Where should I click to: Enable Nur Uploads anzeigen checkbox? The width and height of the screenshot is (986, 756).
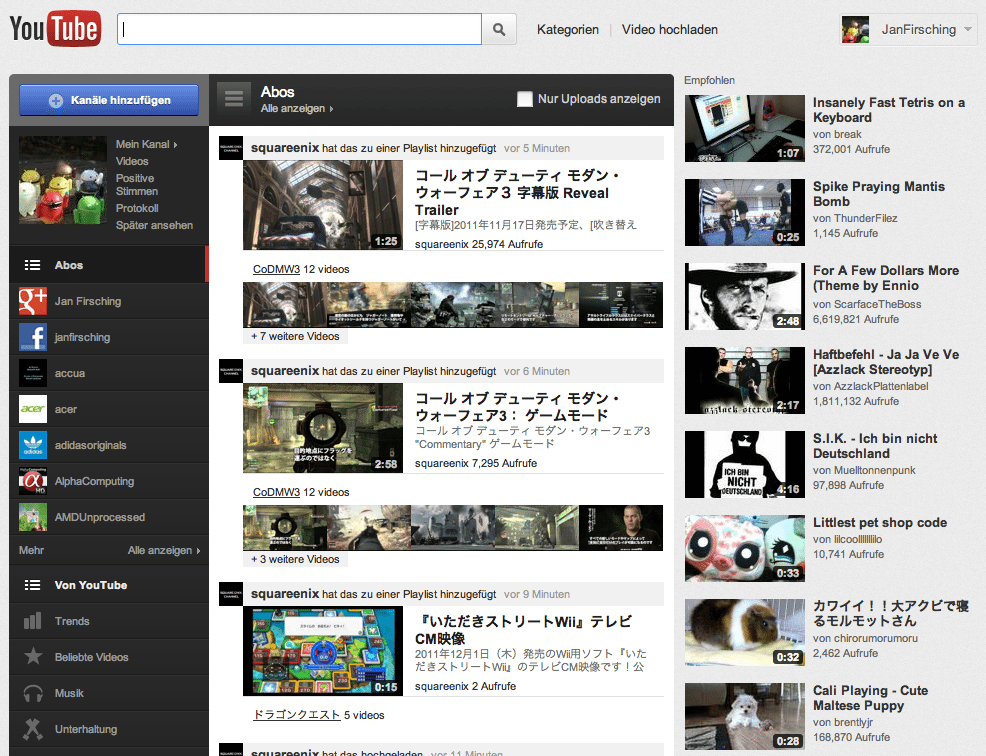pos(524,99)
